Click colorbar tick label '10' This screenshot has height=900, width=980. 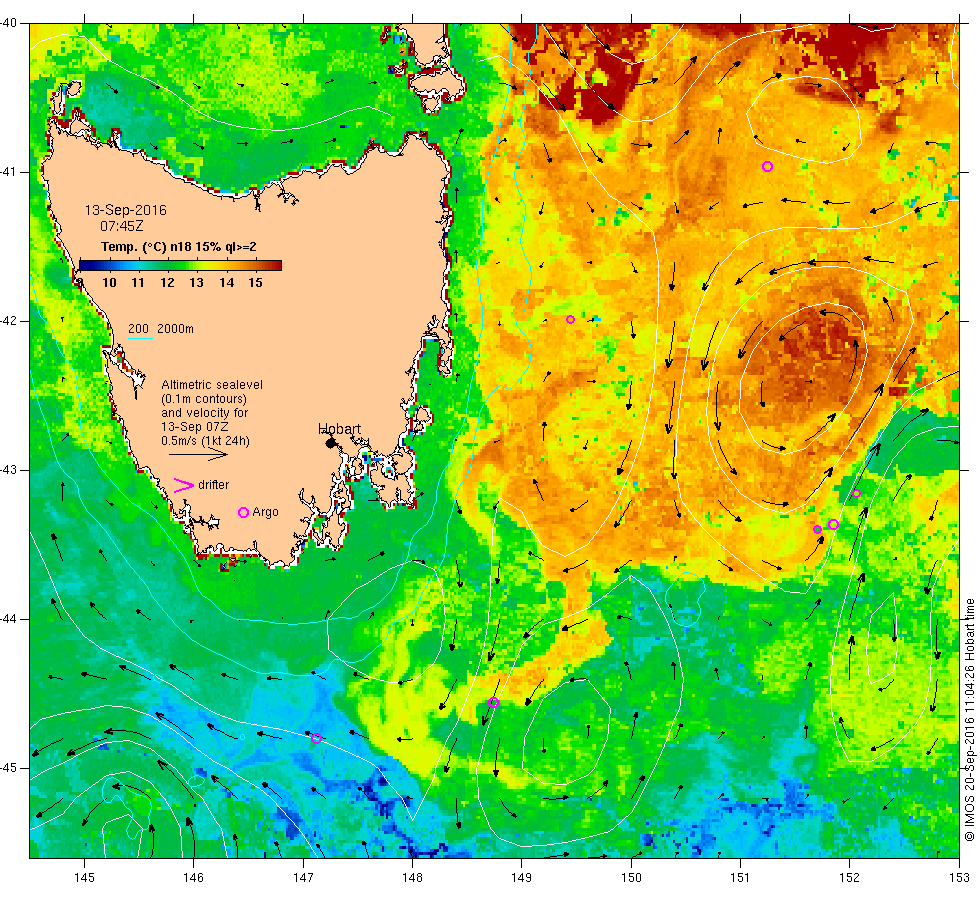[x=109, y=283]
